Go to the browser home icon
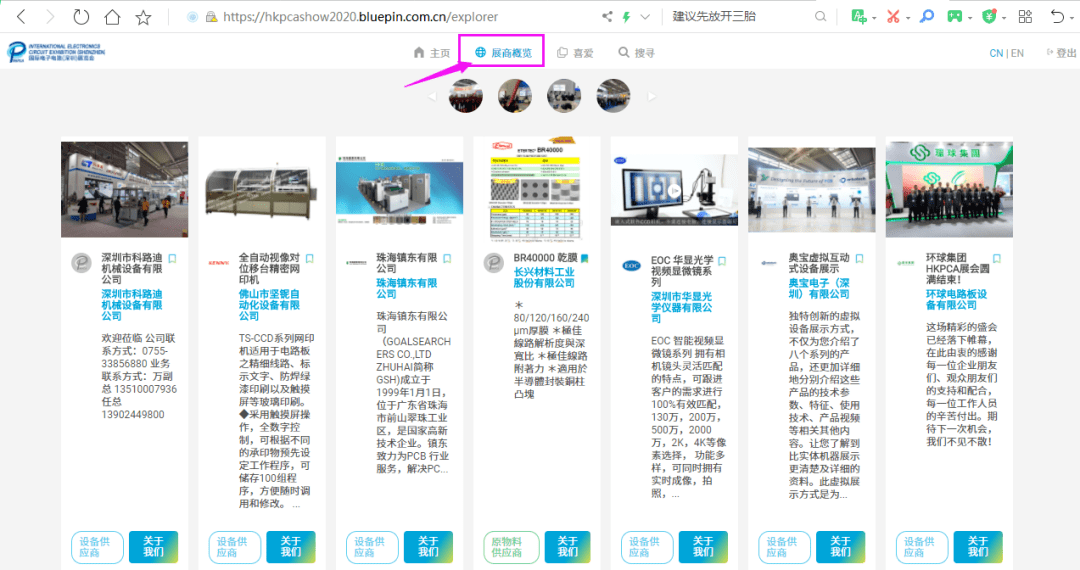The image size is (1080, 570). coord(112,17)
